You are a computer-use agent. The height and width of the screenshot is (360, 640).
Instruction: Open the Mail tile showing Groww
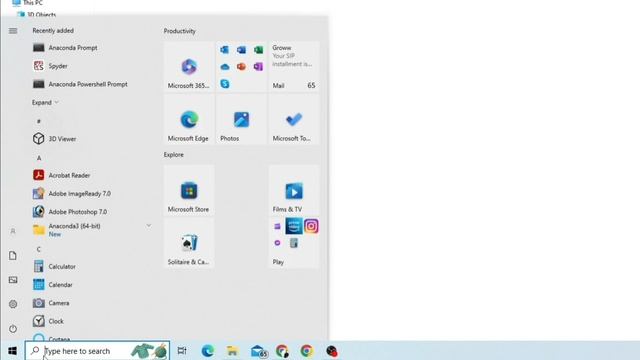point(294,67)
